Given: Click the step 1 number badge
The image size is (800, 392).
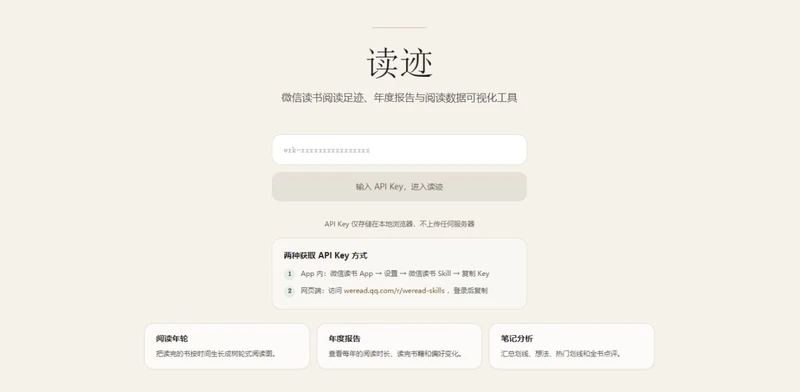Looking at the screenshot, I should [x=289, y=274].
